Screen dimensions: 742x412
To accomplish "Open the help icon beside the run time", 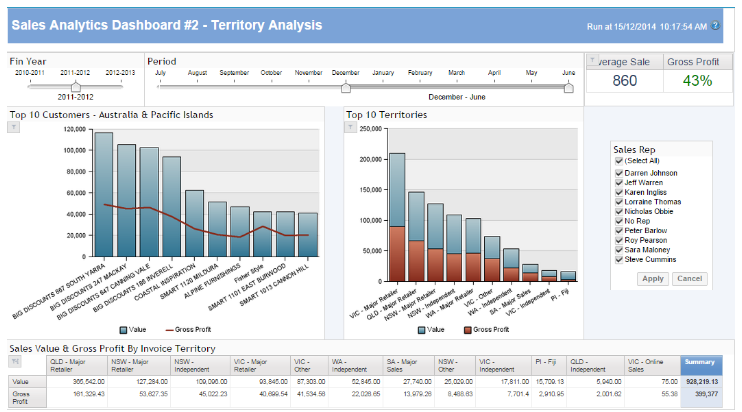I will 715,26.
